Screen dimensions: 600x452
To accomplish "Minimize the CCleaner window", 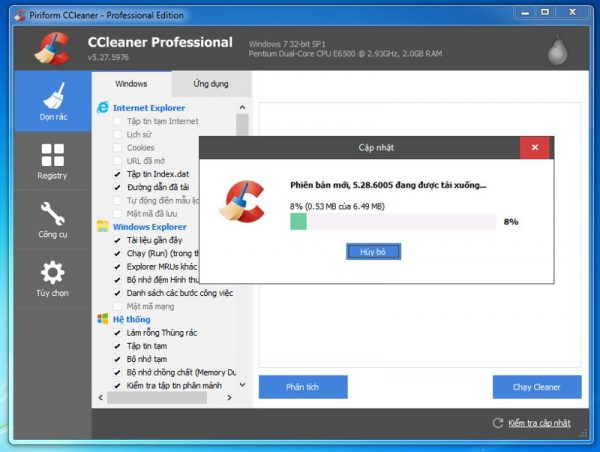I will (x=525, y=13).
